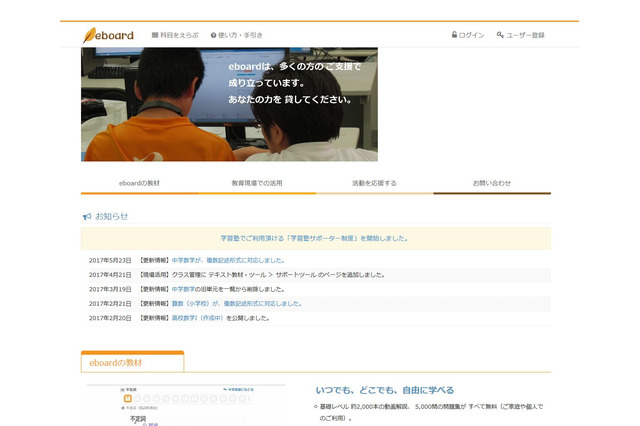The width and height of the screenshot is (640, 426).
Task: Click the banner image of students at a computer
Action: 229,104
